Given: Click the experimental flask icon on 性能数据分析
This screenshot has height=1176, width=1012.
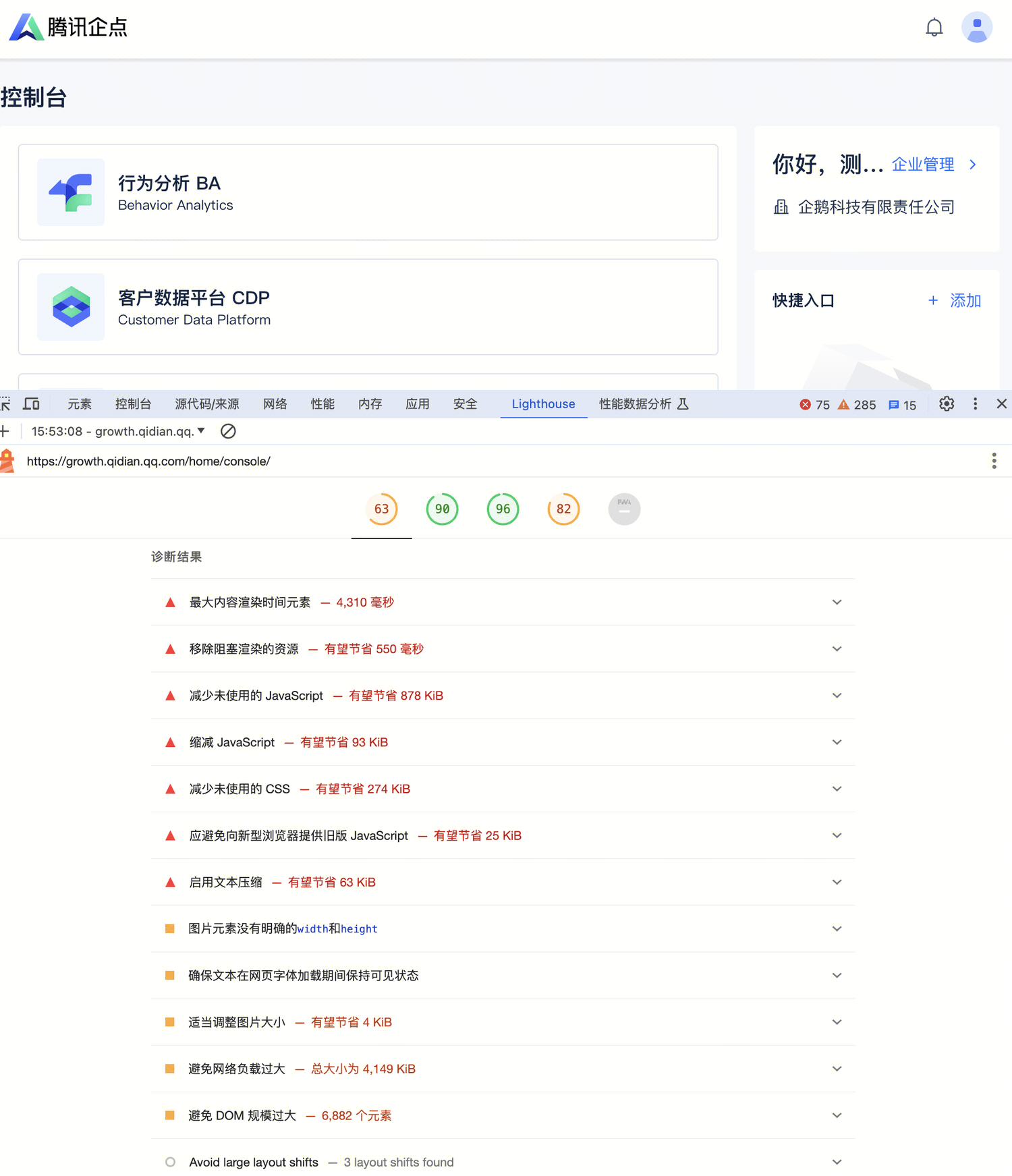Looking at the screenshot, I should 683,404.
